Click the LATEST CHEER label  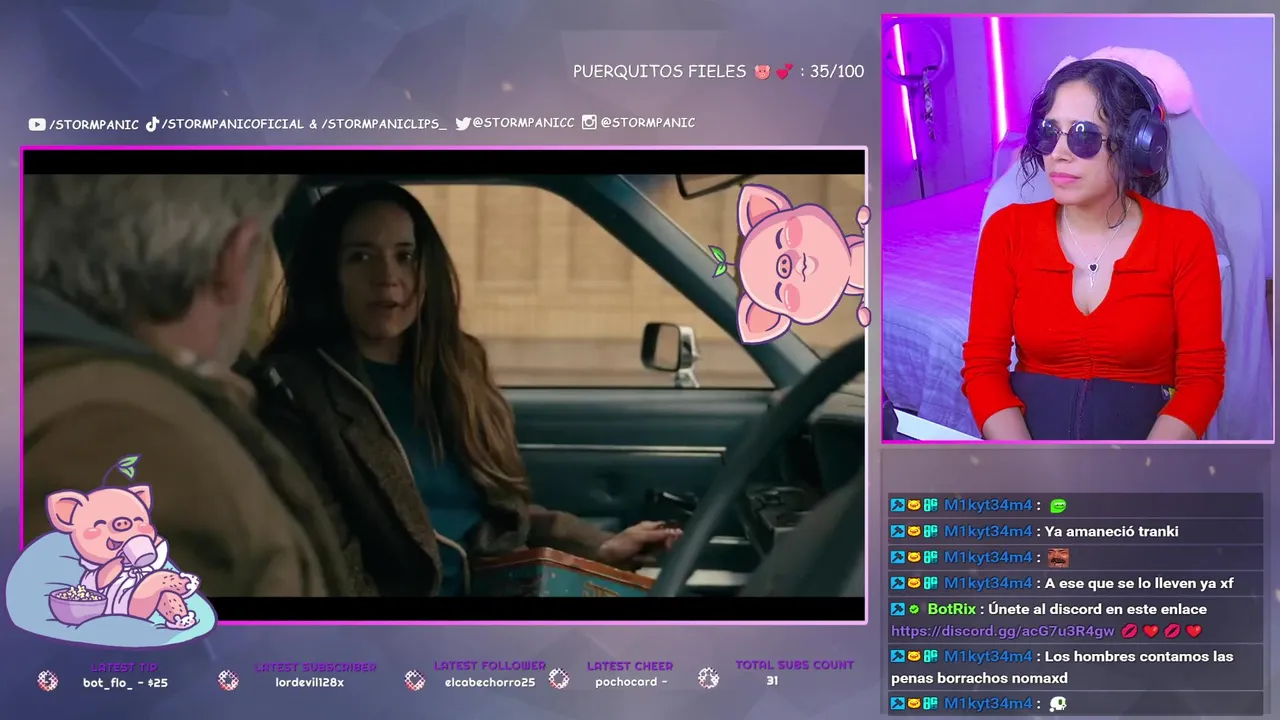point(630,666)
